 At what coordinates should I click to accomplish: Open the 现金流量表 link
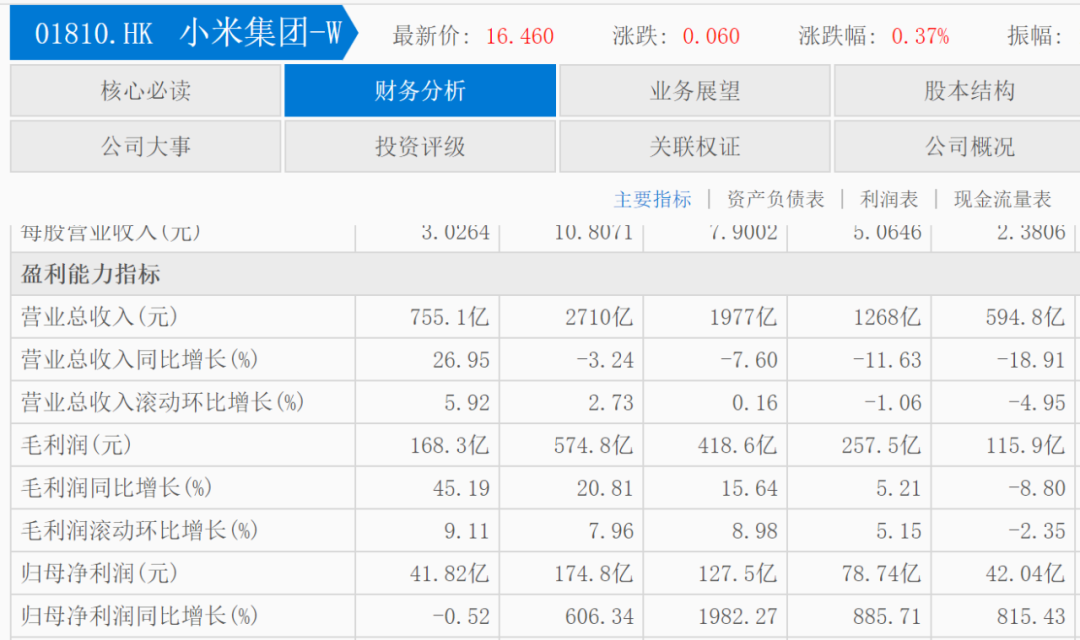(1002, 200)
